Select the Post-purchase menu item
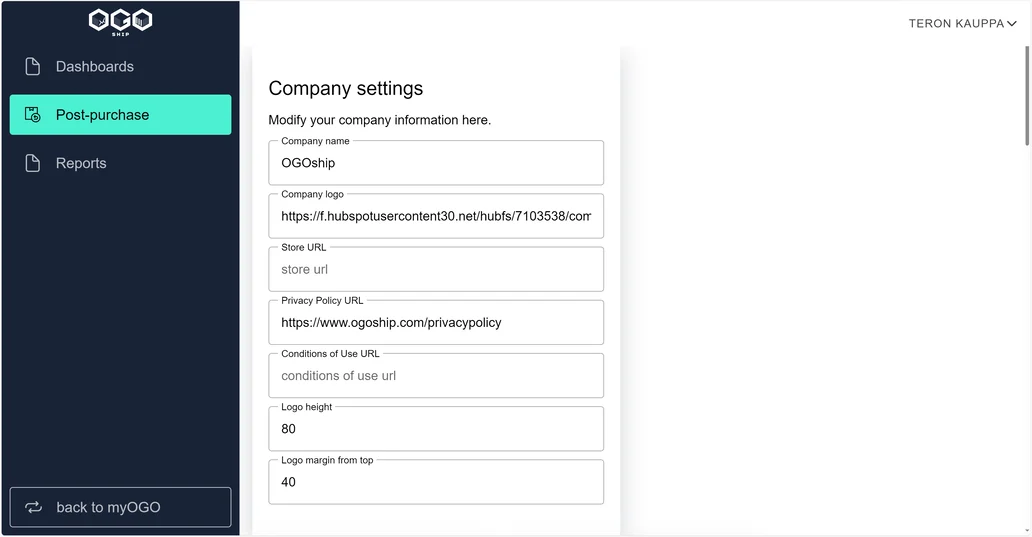The height and width of the screenshot is (537, 1032). 120,115
